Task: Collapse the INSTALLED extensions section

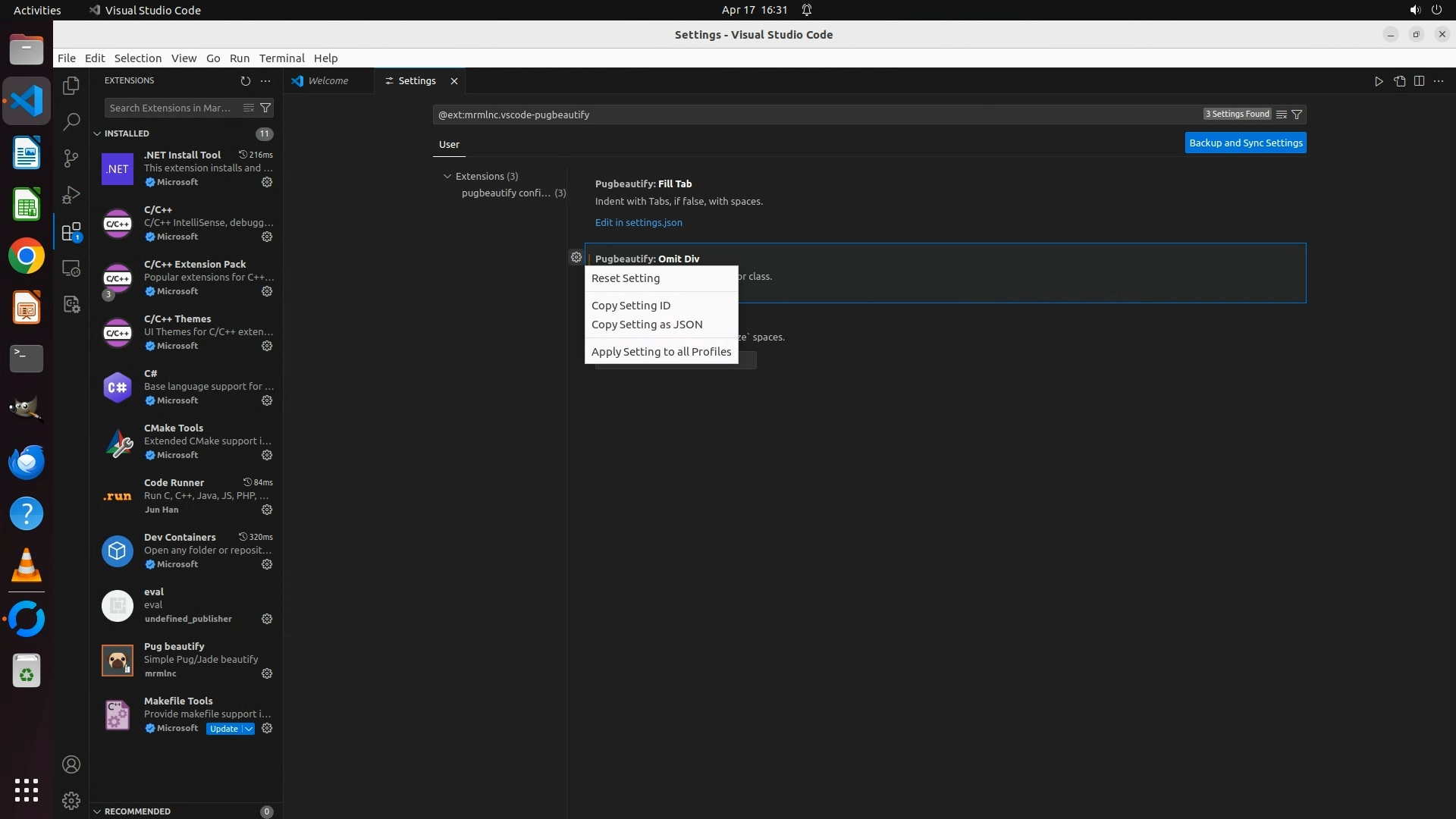Action: pos(97,133)
